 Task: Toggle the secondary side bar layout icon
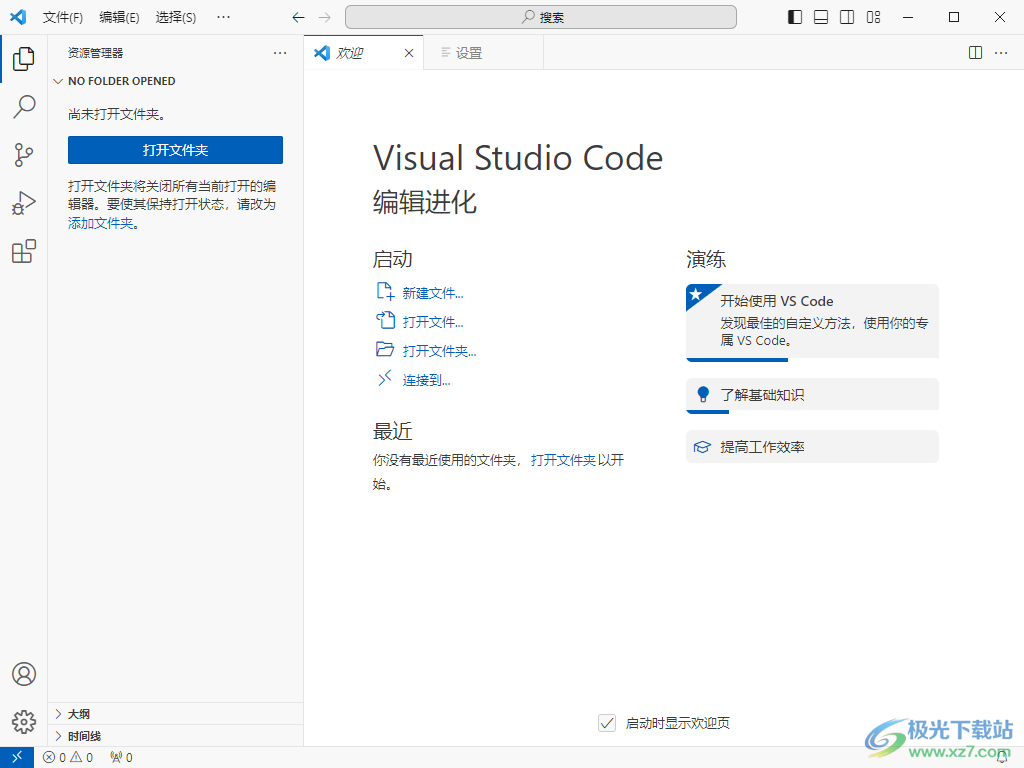847,17
